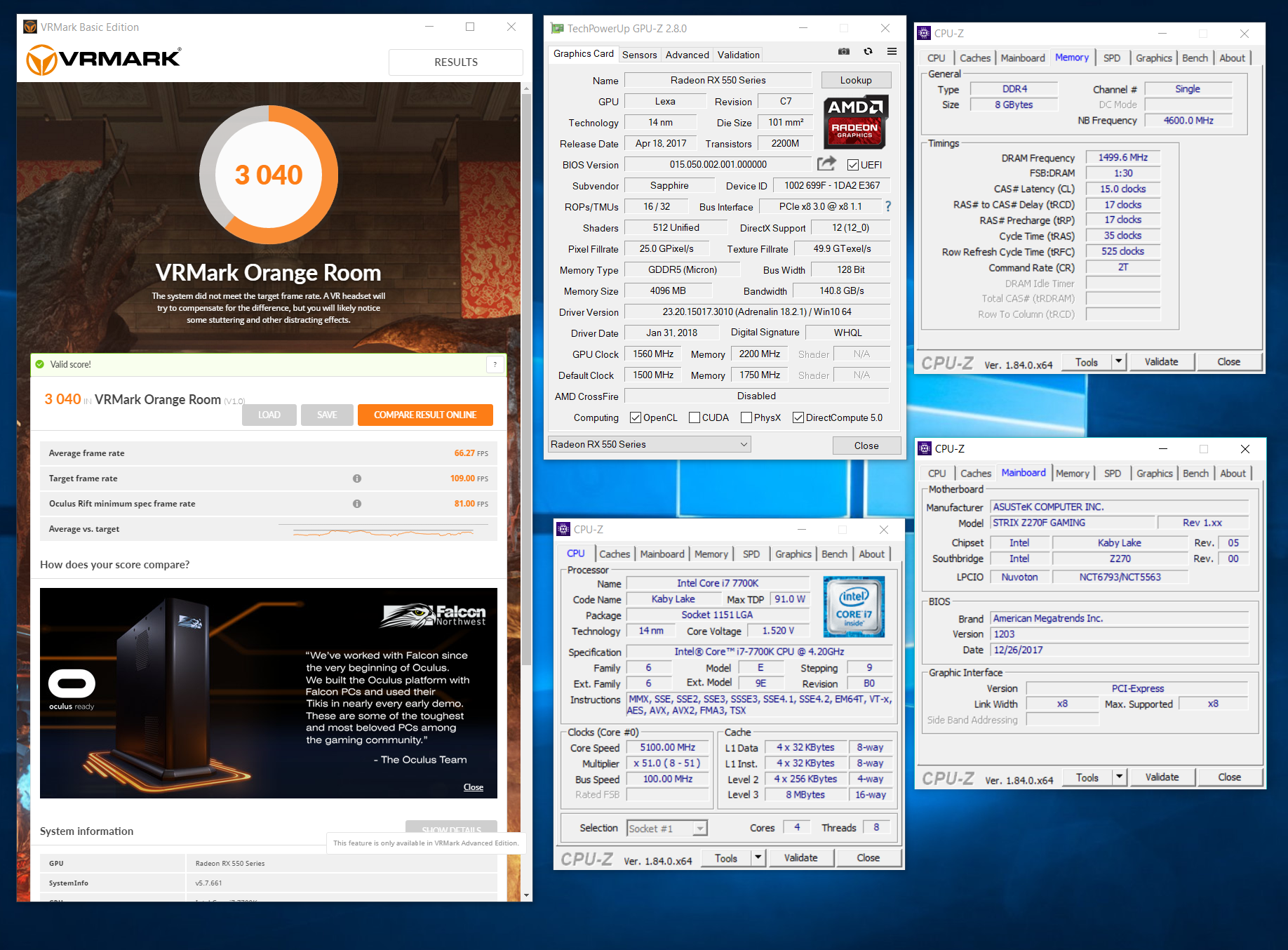Open the Radeon RX 550 Series GPU dropdown
1288x950 pixels.
[x=649, y=444]
